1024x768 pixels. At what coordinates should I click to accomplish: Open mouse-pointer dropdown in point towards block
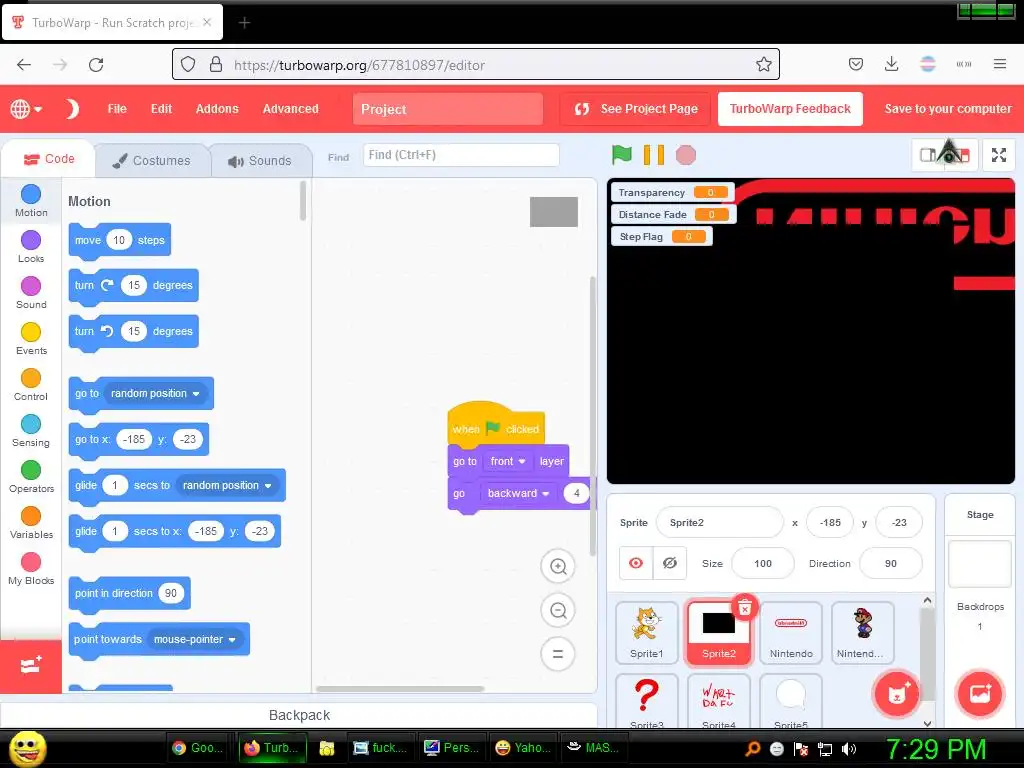[x=195, y=639]
